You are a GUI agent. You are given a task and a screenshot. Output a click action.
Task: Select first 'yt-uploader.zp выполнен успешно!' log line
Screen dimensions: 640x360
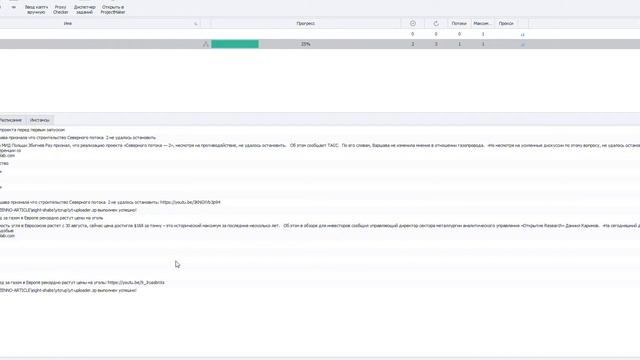(x=68, y=210)
